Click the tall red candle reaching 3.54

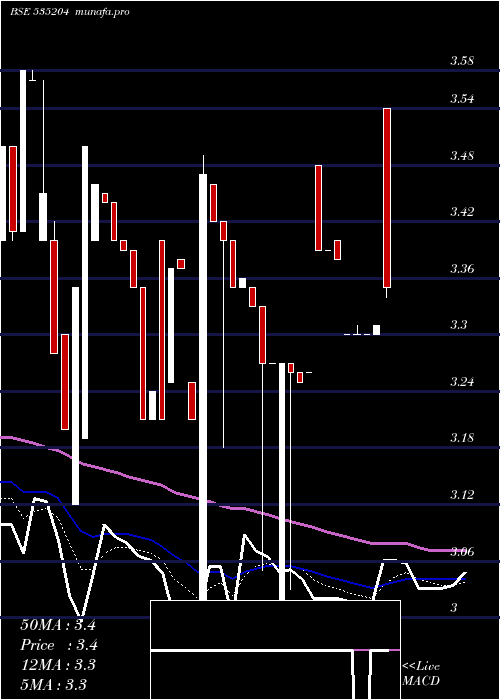387,198
